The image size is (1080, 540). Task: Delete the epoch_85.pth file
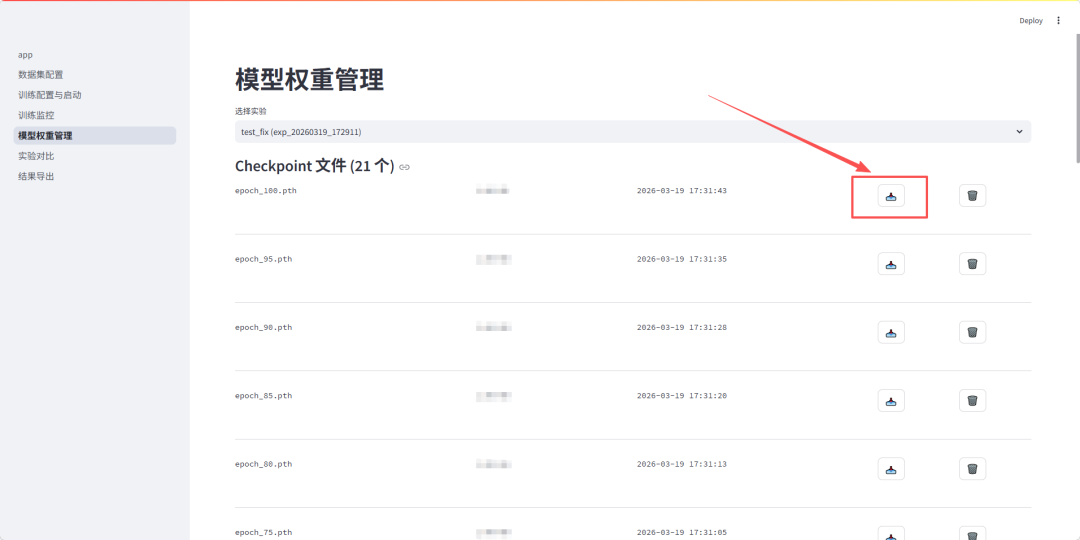(972, 401)
